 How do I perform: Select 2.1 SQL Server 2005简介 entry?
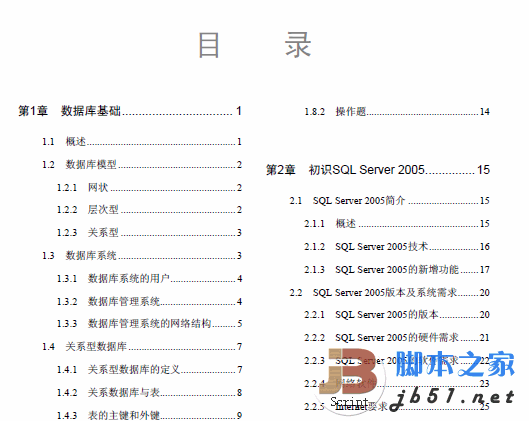click(390, 200)
